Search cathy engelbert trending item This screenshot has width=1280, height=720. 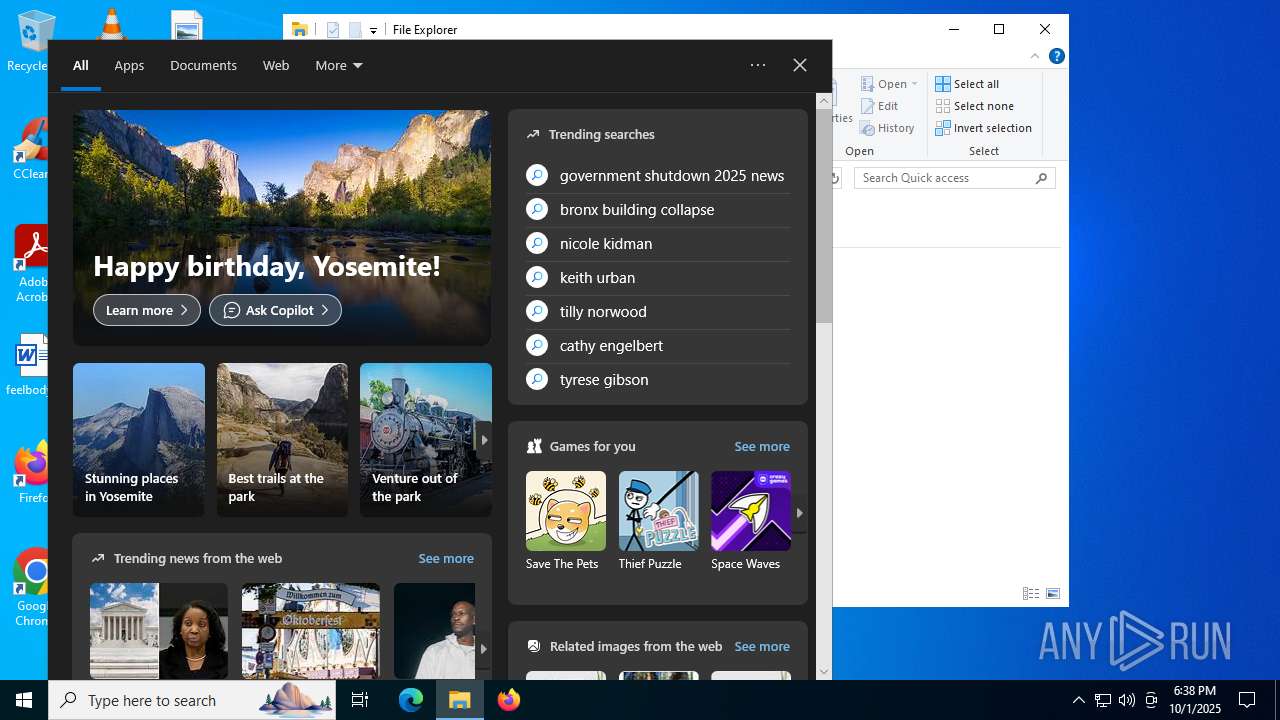[x=657, y=345]
